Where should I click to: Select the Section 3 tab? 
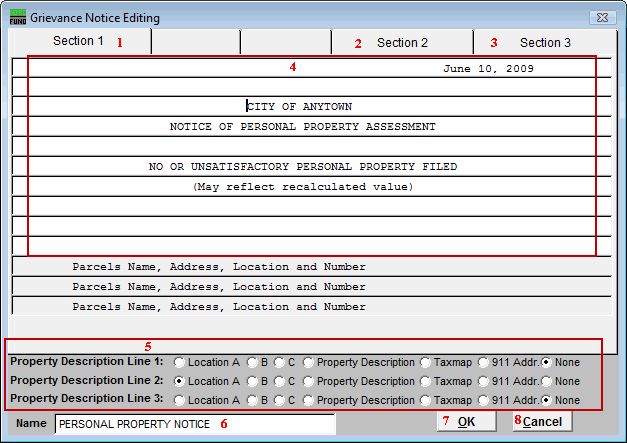(545, 43)
